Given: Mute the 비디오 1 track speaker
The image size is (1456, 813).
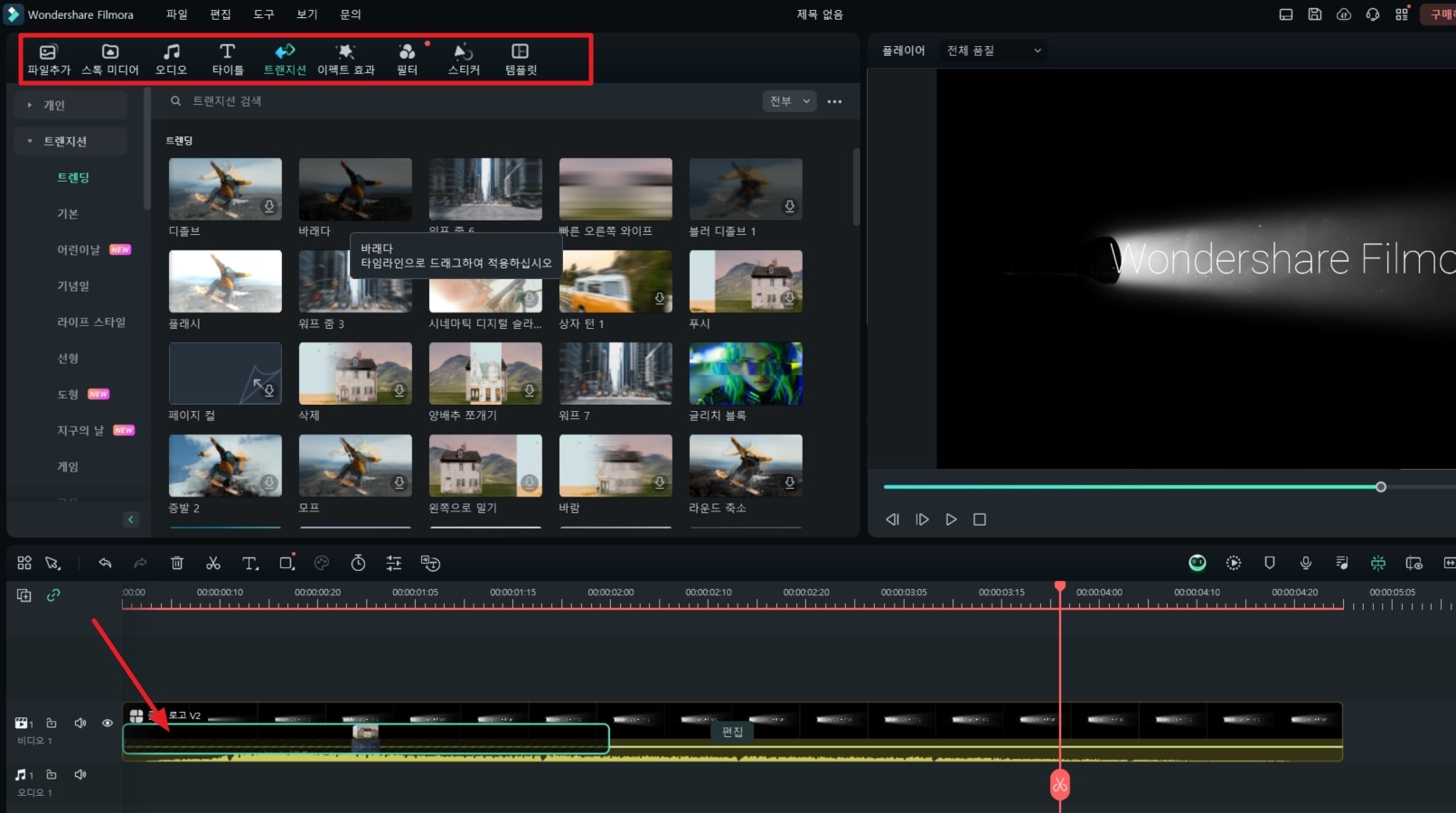Looking at the screenshot, I should coord(80,723).
